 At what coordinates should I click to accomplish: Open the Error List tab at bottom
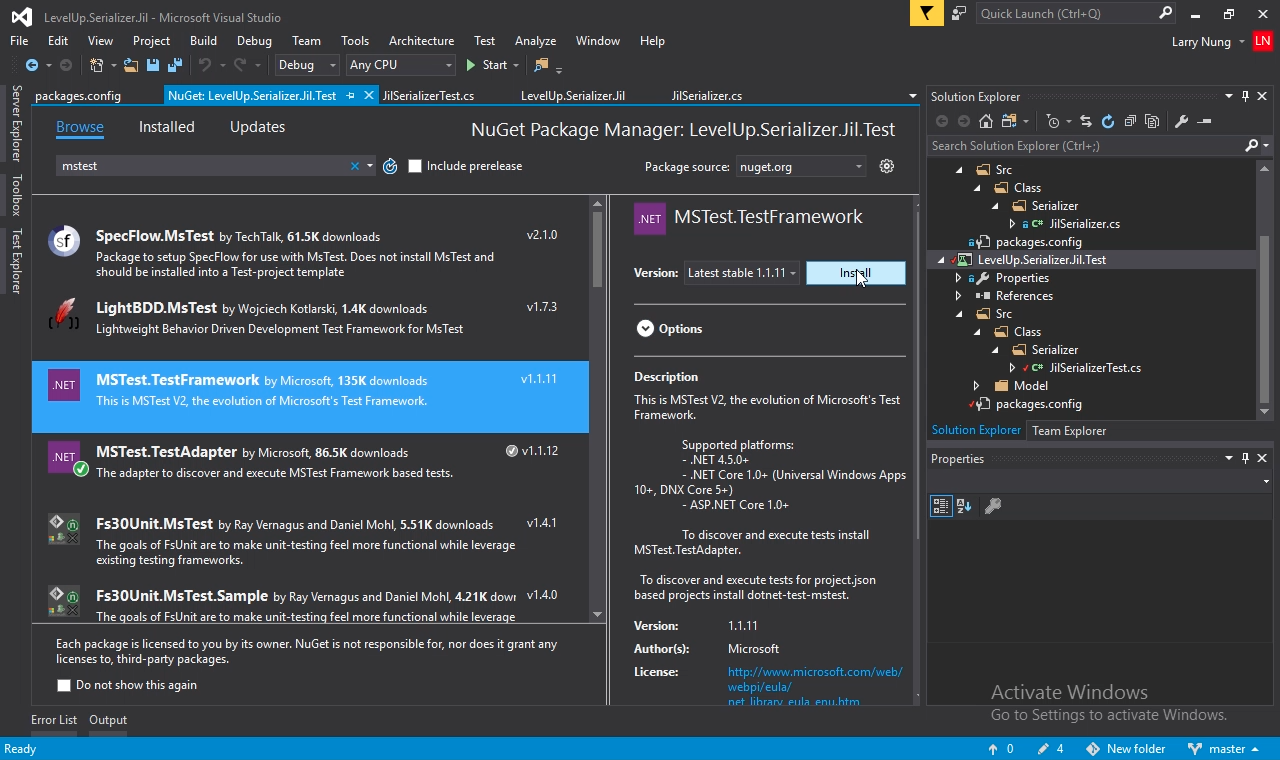[x=54, y=720]
